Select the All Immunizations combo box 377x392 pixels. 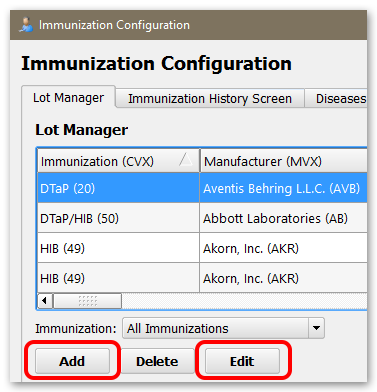click(x=223, y=328)
